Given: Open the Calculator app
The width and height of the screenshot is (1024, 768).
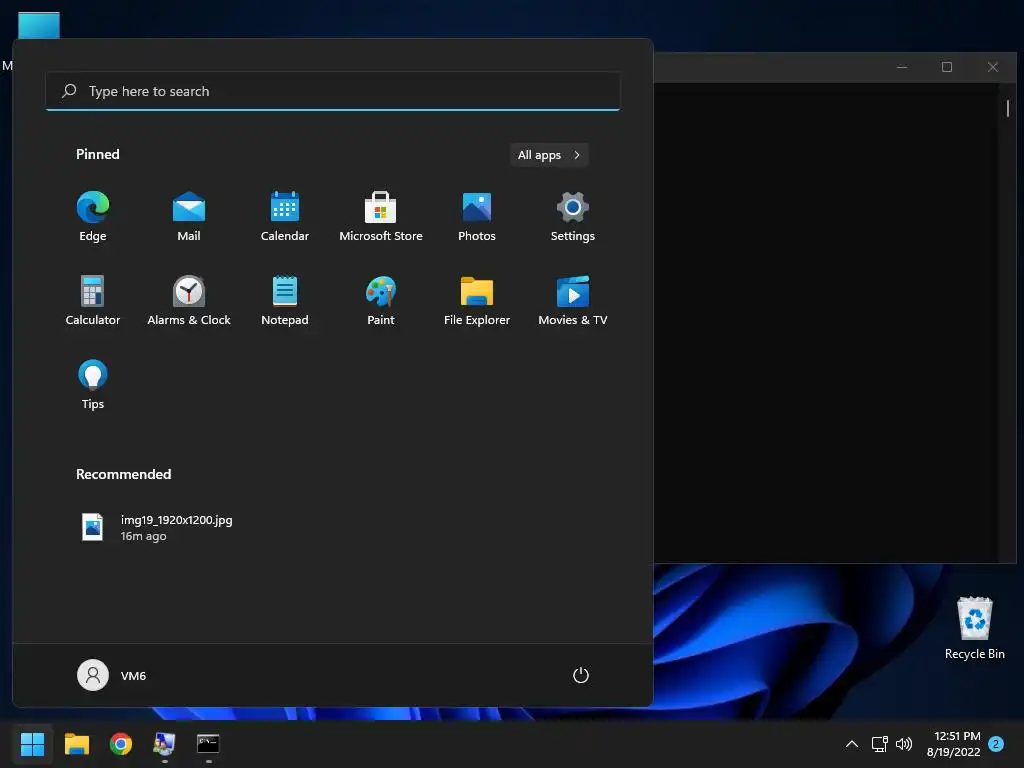Looking at the screenshot, I should pyautogui.click(x=93, y=301).
